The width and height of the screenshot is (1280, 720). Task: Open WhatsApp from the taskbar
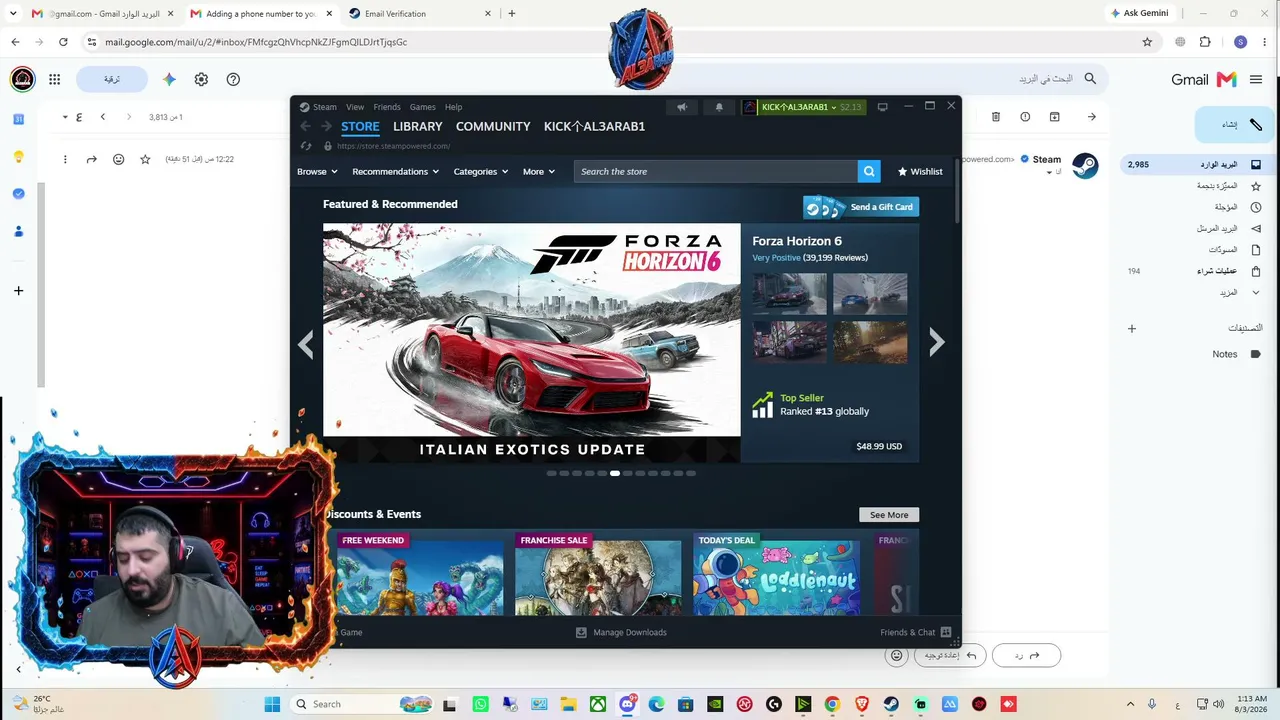pos(480,704)
